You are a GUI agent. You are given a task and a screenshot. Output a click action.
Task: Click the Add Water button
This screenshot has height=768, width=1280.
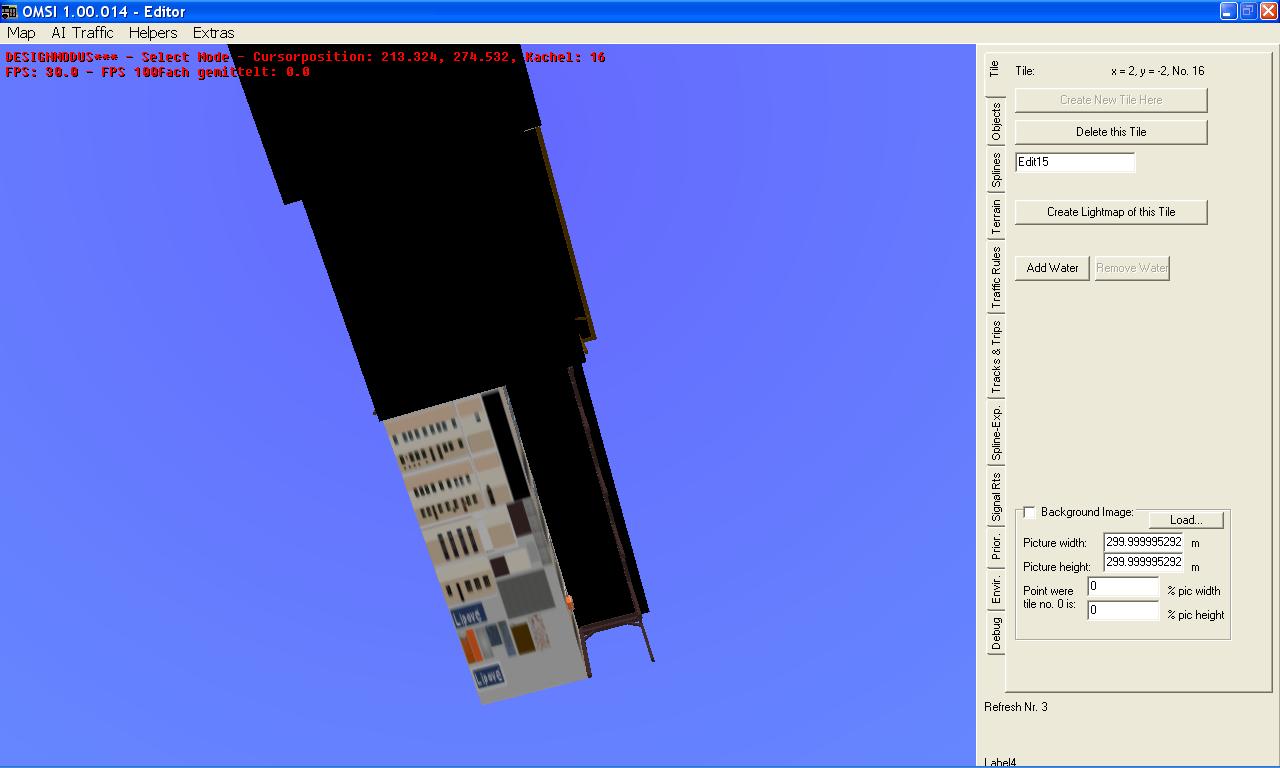click(1052, 268)
